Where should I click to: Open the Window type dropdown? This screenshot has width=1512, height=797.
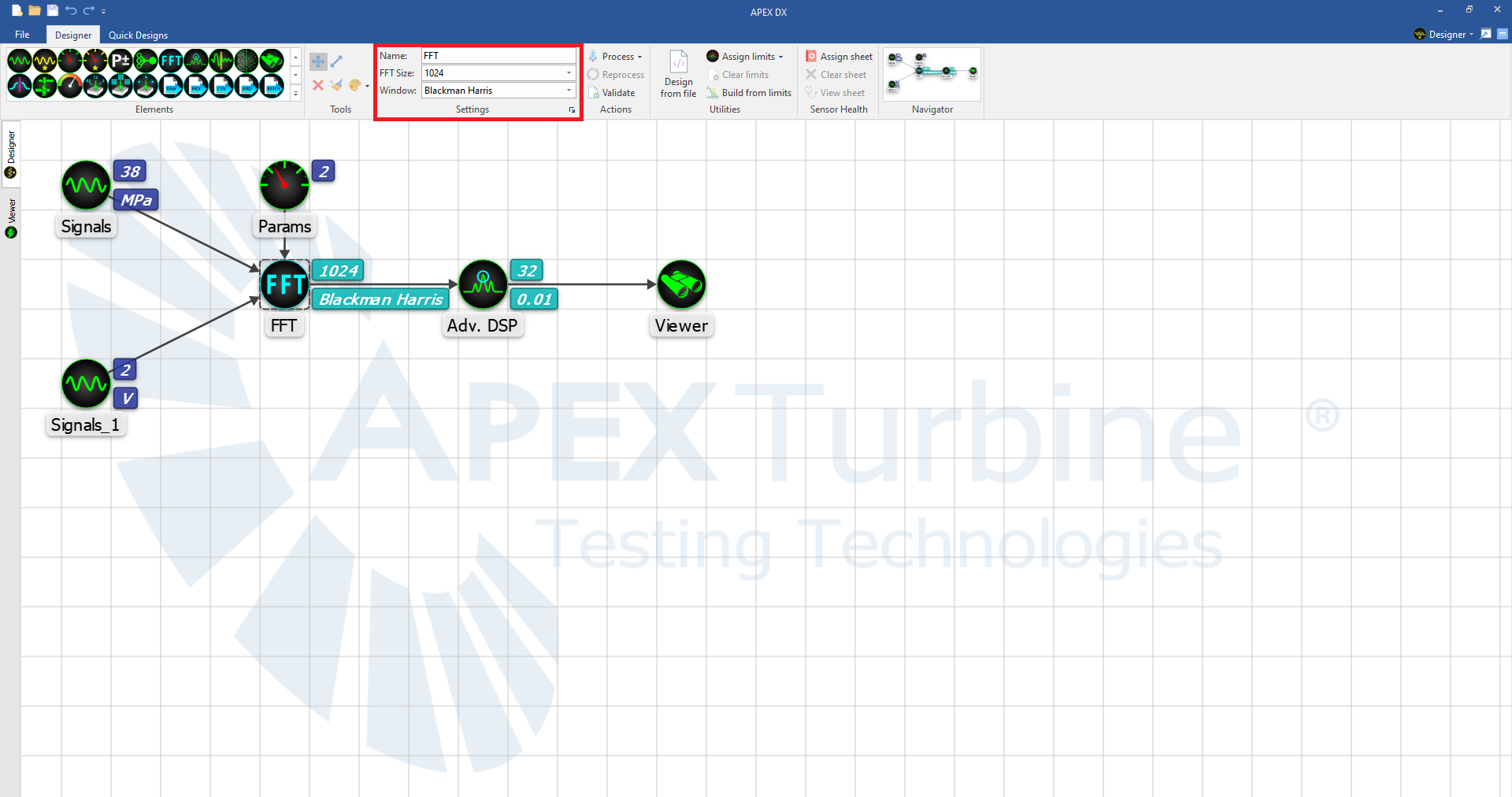click(x=569, y=91)
